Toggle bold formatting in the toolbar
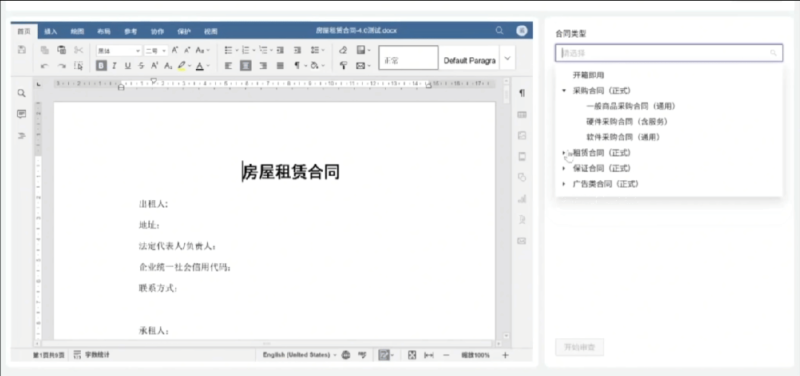Image resolution: width=800 pixels, height=376 pixels. tap(101, 66)
